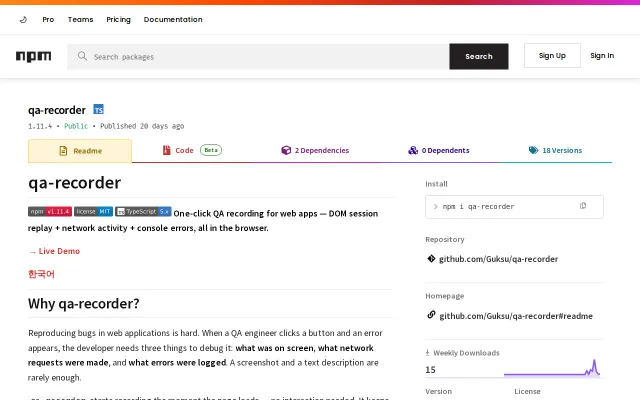Image resolution: width=640 pixels, height=400 pixels.
Task: Focus the Search packages input field
Action: [x=258, y=56]
